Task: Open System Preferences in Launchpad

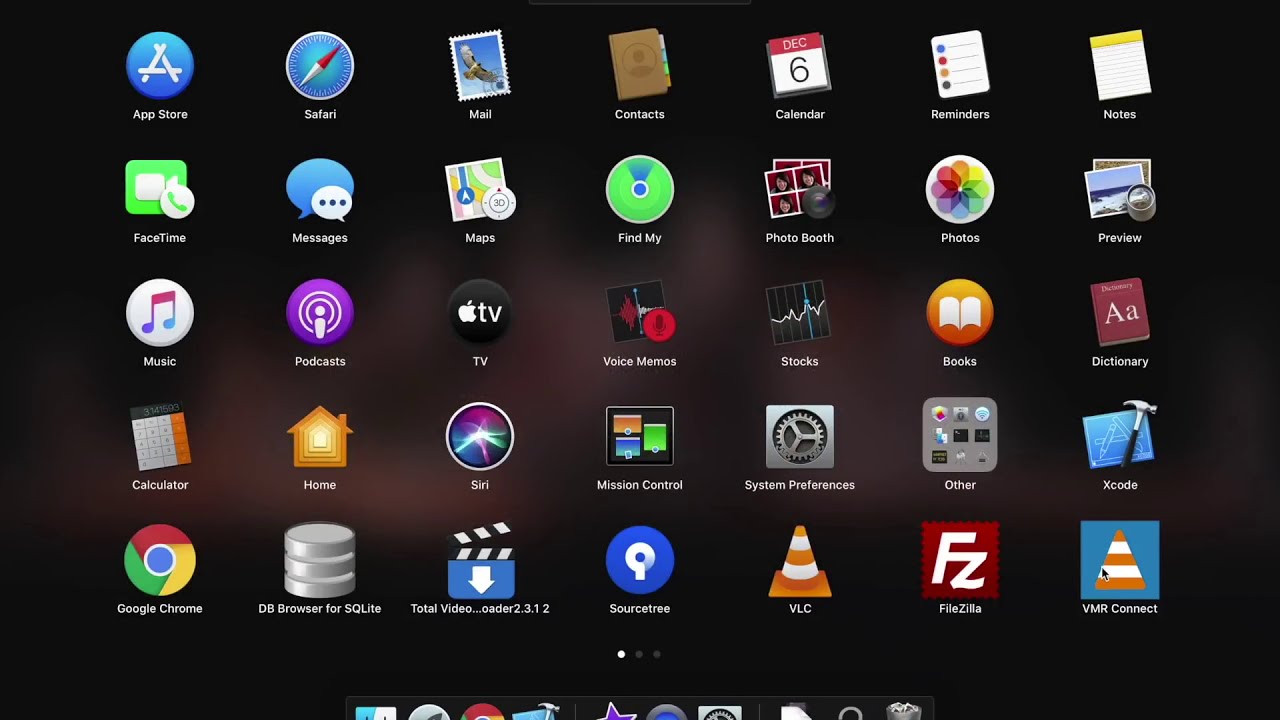Action: click(x=800, y=437)
